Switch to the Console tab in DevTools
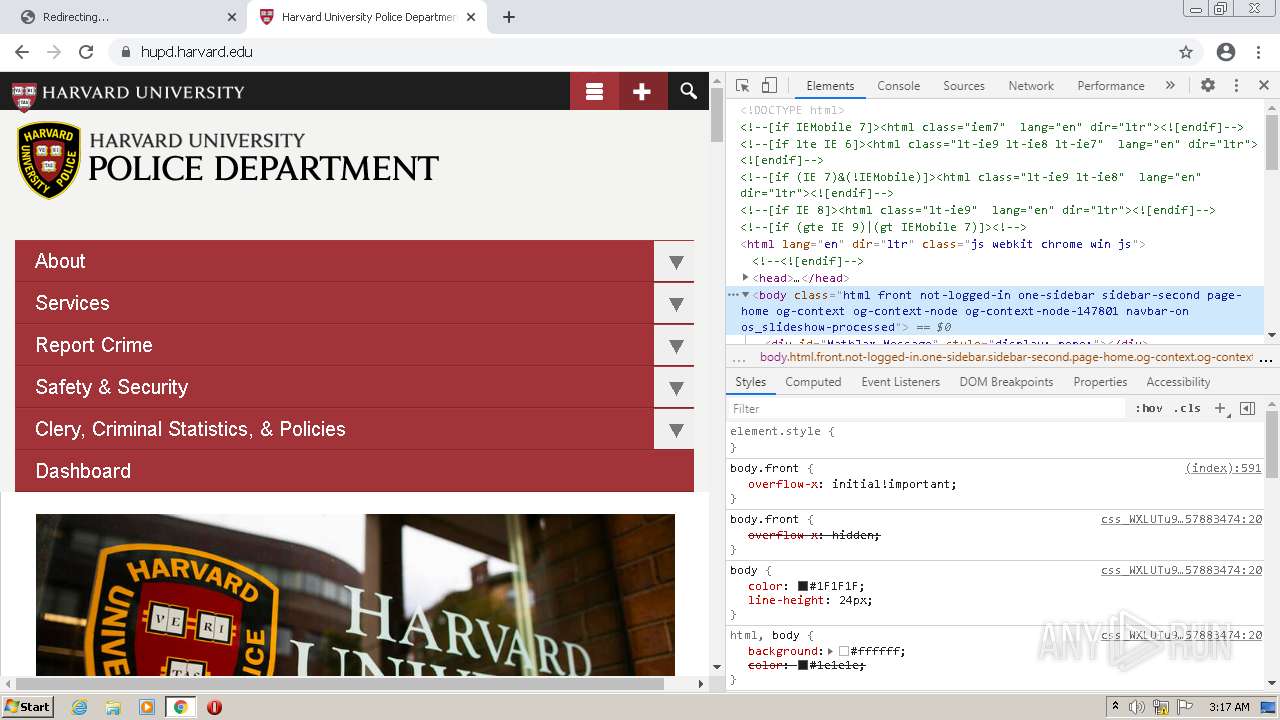Viewport: 1280px width, 720px height. (x=898, y=86)
